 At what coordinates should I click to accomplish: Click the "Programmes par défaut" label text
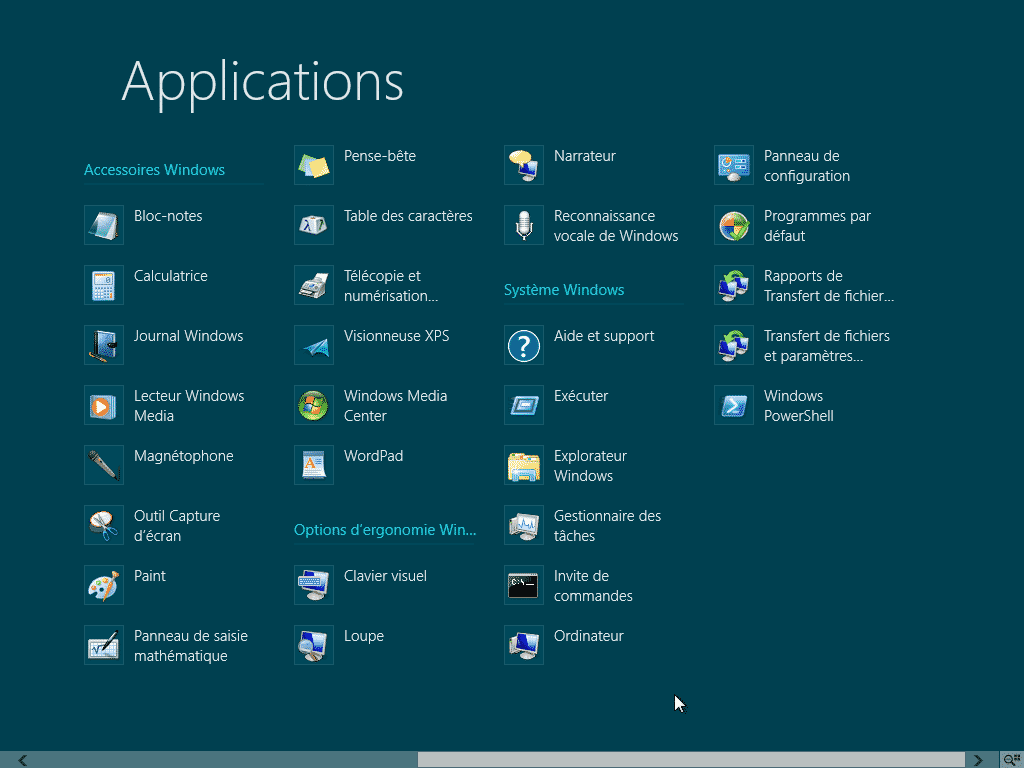tap(817, 226)
